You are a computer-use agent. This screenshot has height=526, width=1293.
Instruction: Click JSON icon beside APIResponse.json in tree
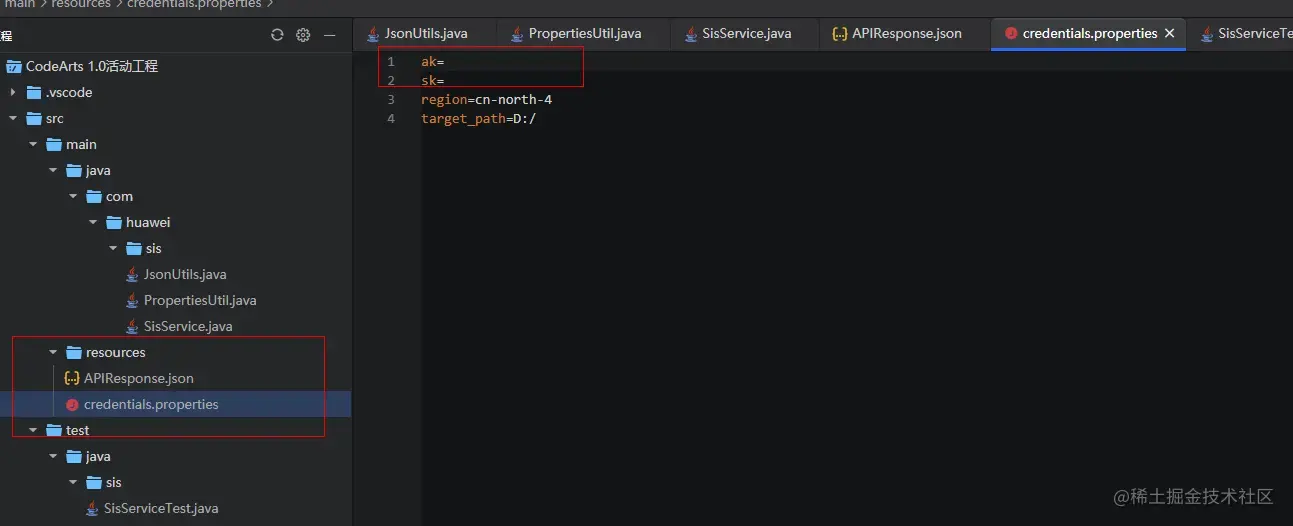(72, 379)
